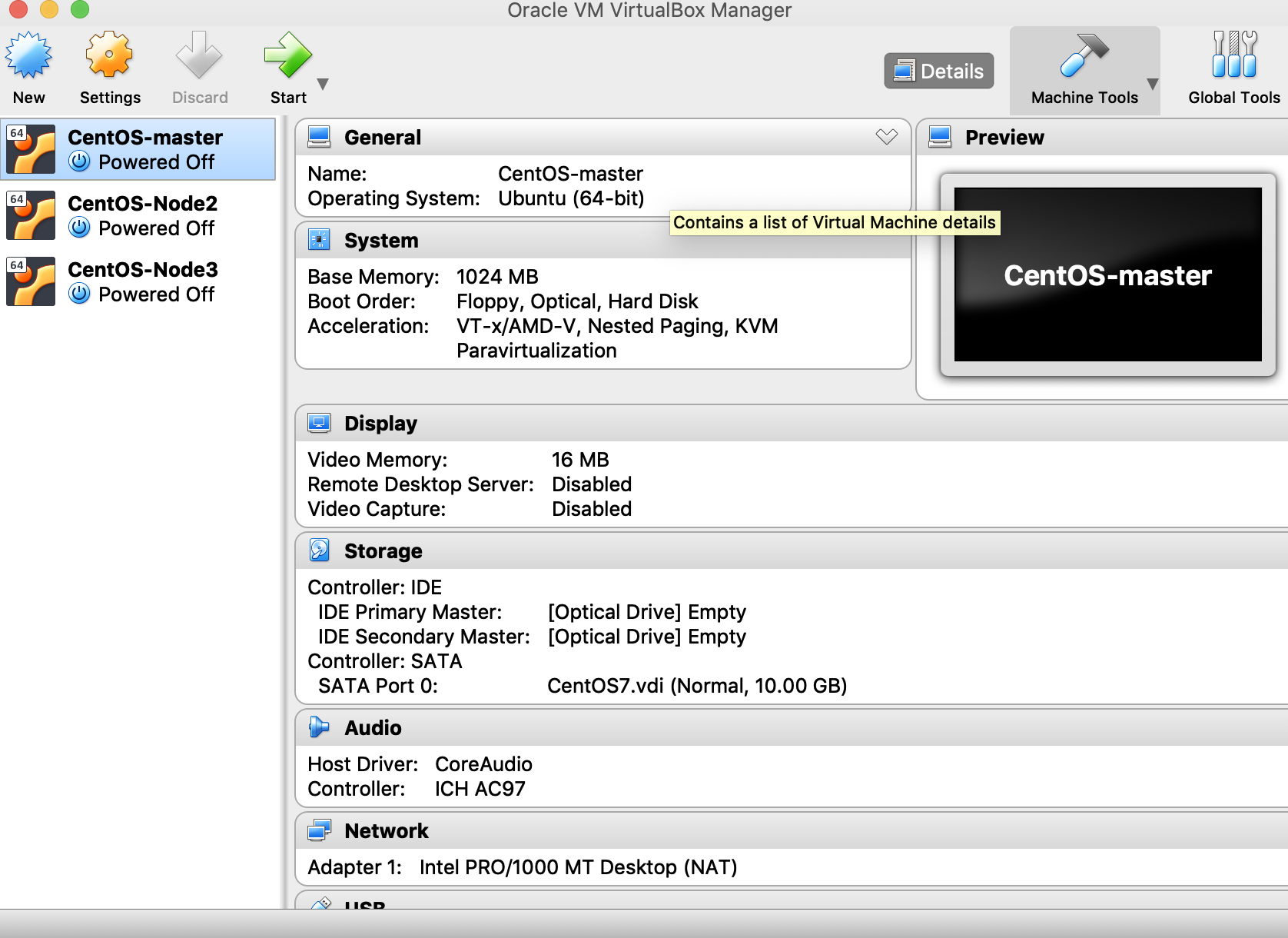Click the Video Memory 16 MB value
The width and height of the screenshot is (1288, 938).
coord(580,460)
